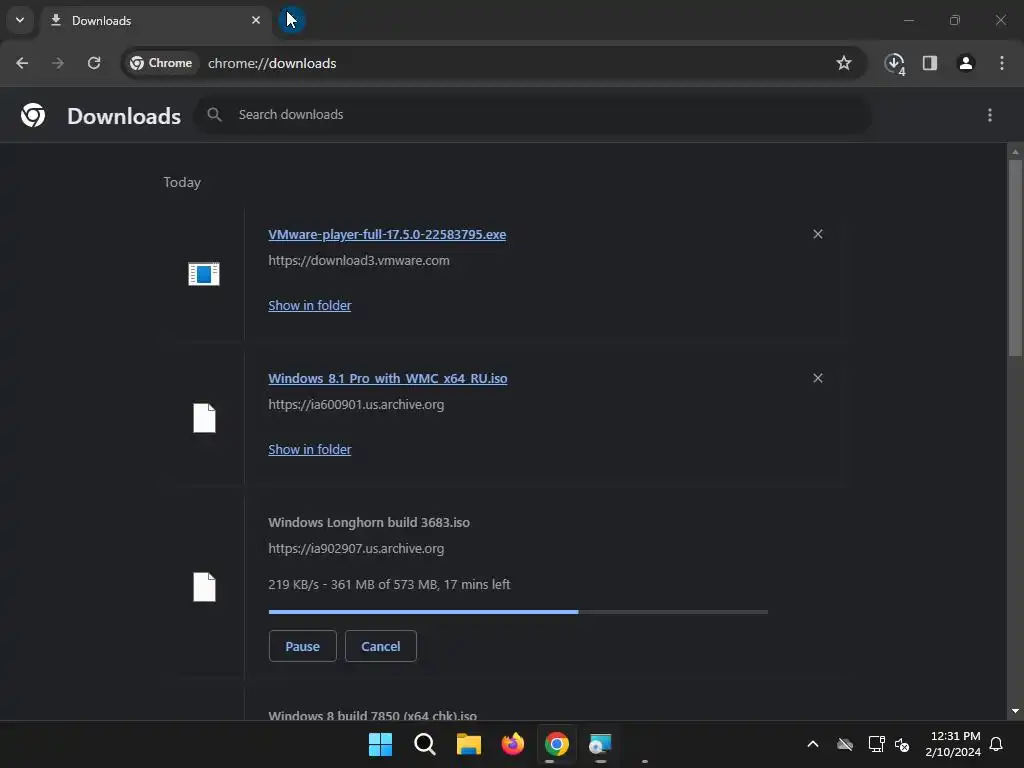Open the downloads bubble in toolbar
The width and height of the screenshot is (1024, 768).
pyautogui.click(x=894, y=63)
